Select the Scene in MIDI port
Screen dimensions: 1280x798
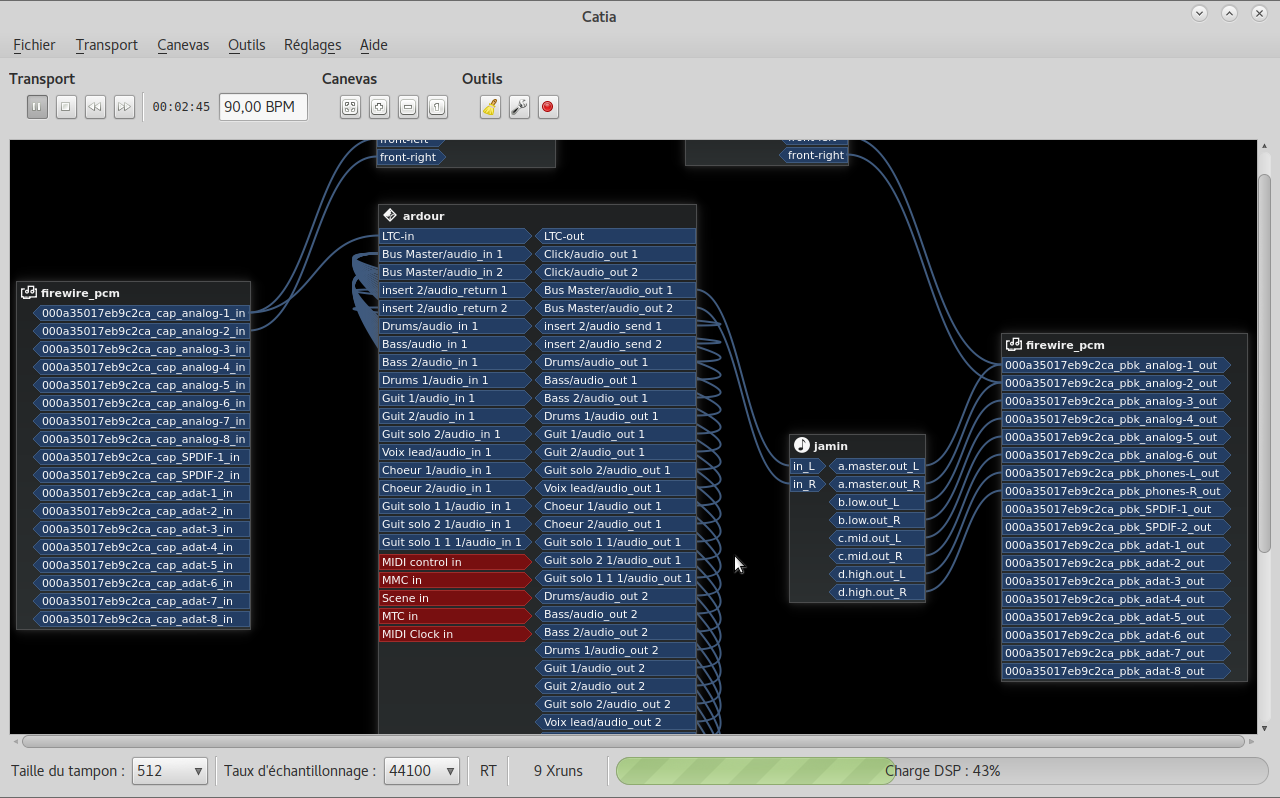click(x=455, y=598)
